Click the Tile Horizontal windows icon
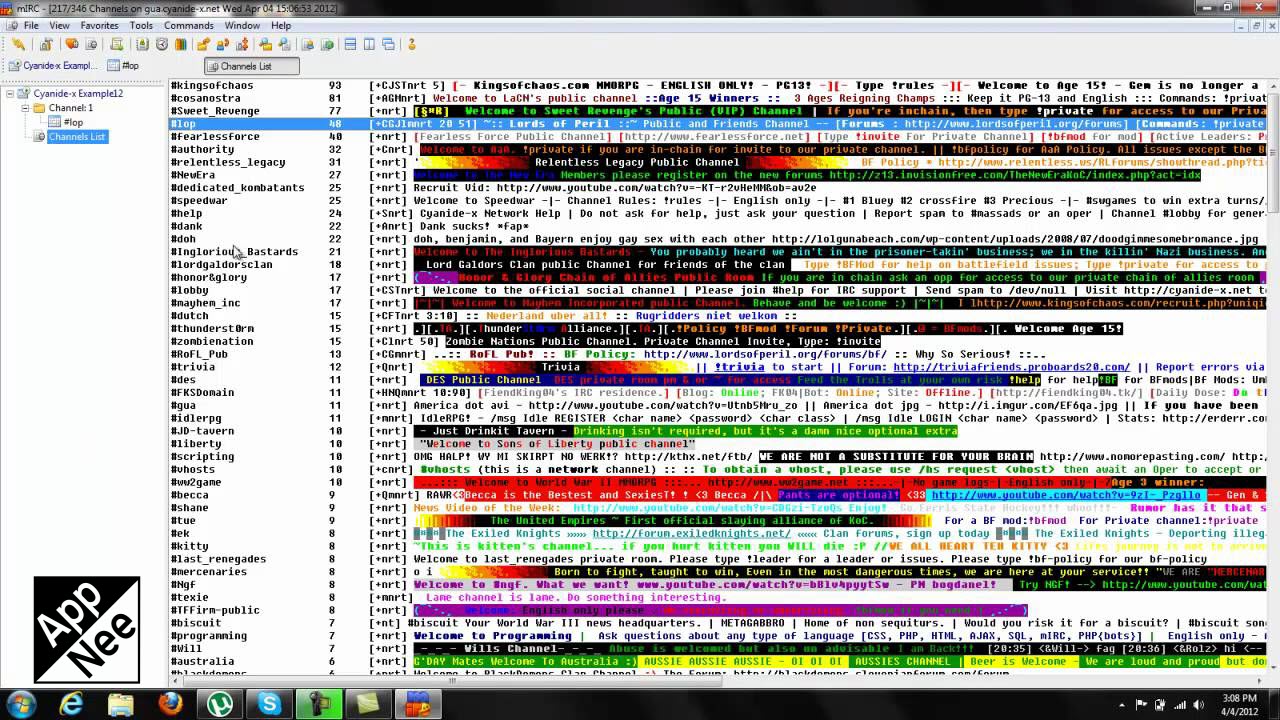Image resolution: width=1280 pixels, height=720 pixels. [x=350, y=44]
